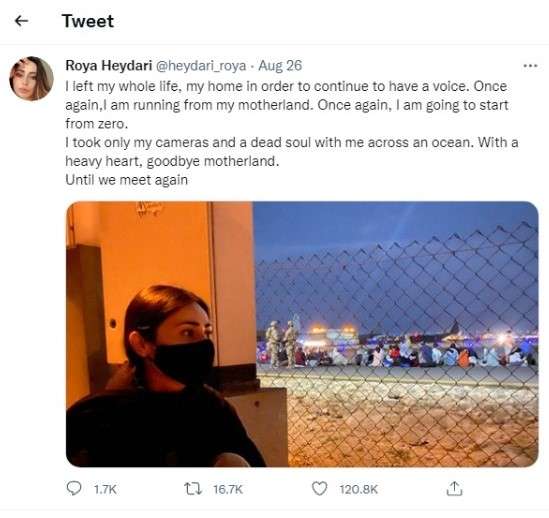Like the tweet with heart icon
The image size is (549, 518).
[319, 488]
